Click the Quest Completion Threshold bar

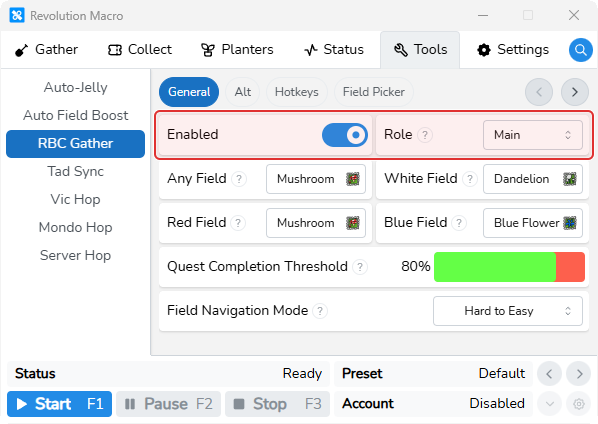click(x=509, y=267)
